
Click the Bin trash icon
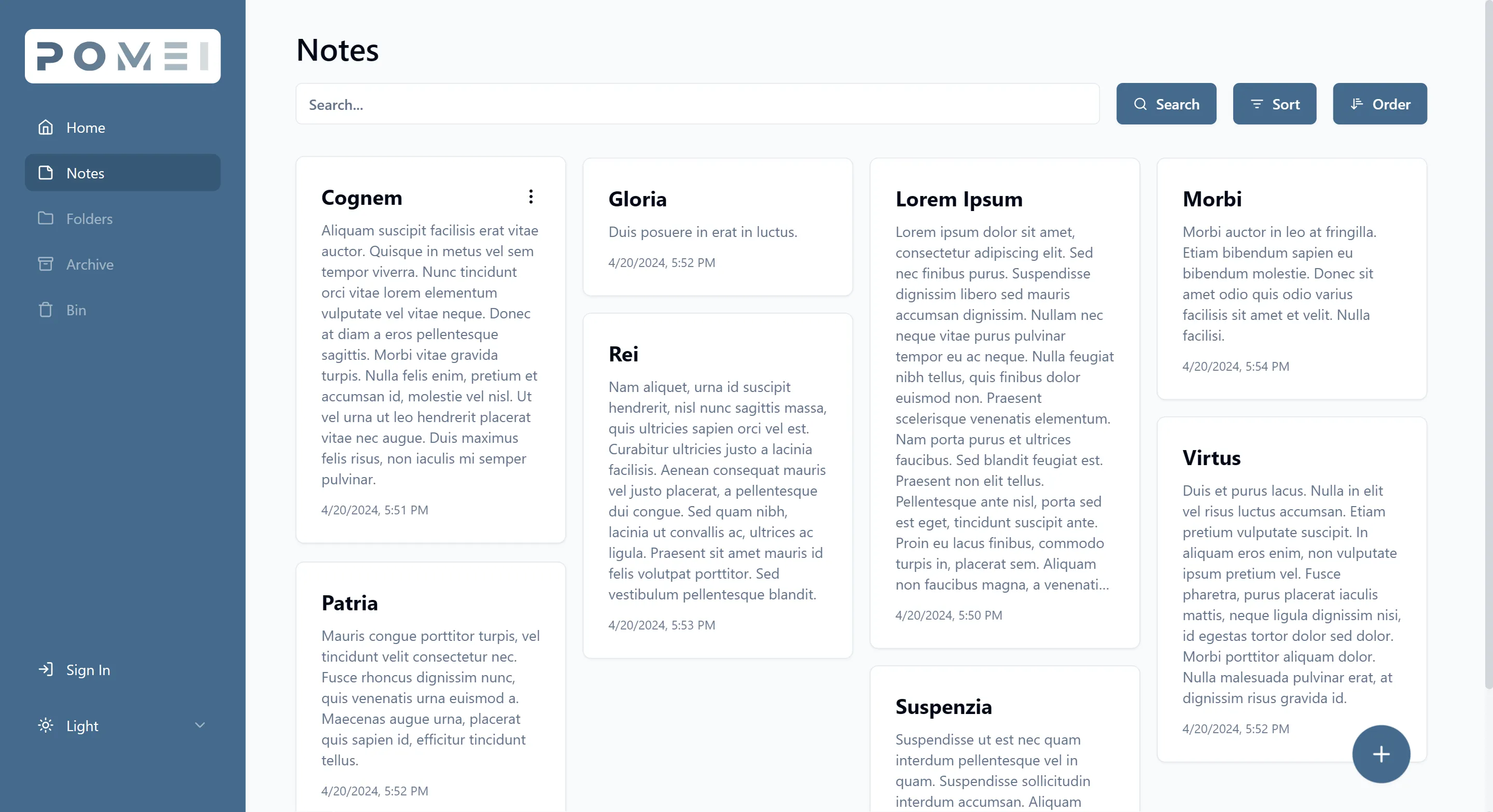pyautogui.click(x=45, y=310)
